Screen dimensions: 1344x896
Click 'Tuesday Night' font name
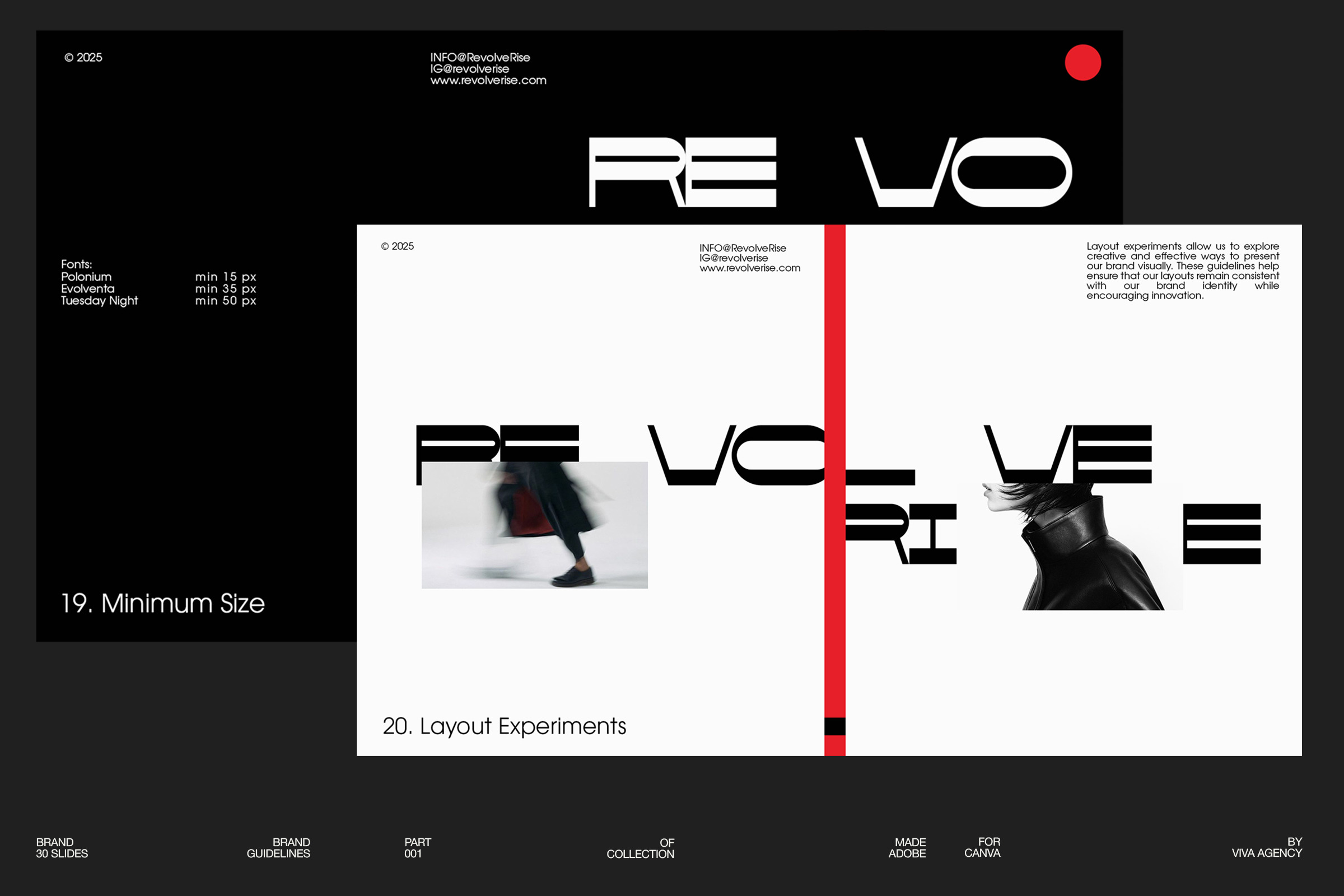pos(100,301)
